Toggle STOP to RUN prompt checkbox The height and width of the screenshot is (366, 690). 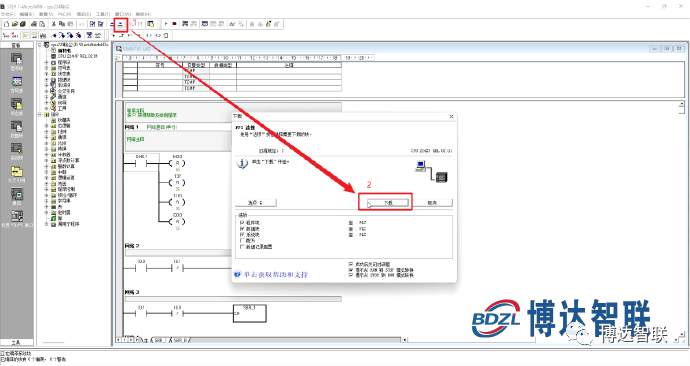[351, 275]
